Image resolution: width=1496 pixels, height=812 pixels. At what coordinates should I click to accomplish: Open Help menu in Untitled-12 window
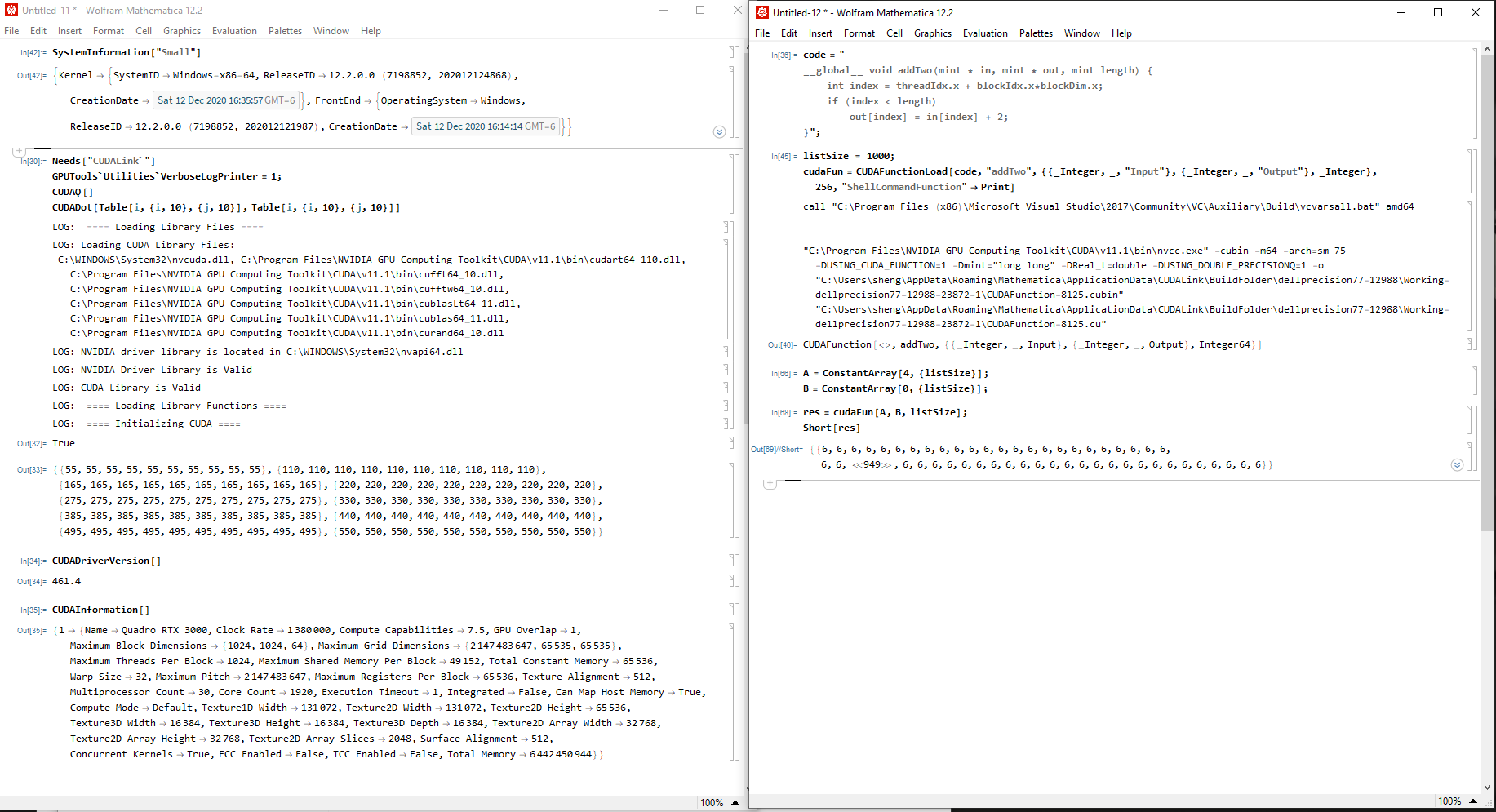click(x=1121, y=33)
